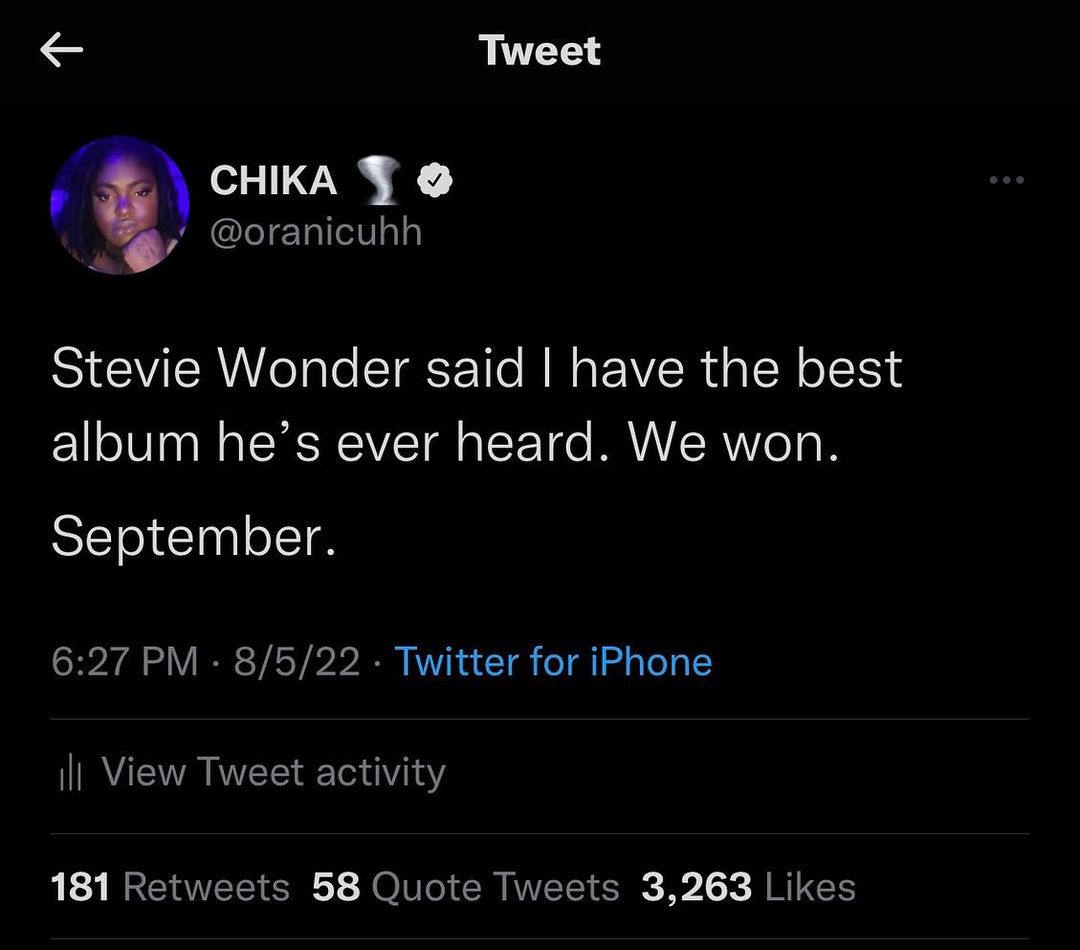Tap the back arrow
The image size is (1080, 950).
point(61,51)
